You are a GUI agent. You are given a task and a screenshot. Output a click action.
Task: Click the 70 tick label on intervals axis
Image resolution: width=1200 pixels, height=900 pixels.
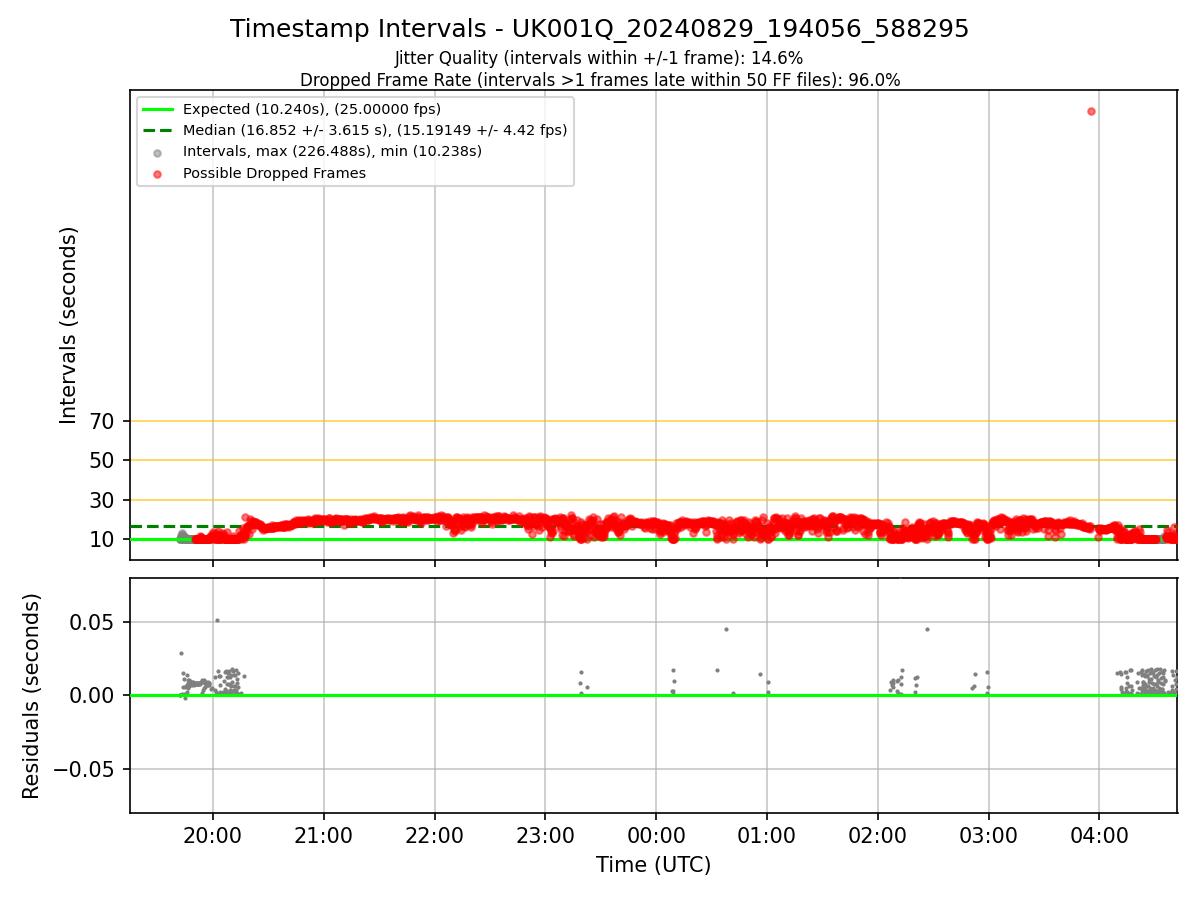pos(103,422)
